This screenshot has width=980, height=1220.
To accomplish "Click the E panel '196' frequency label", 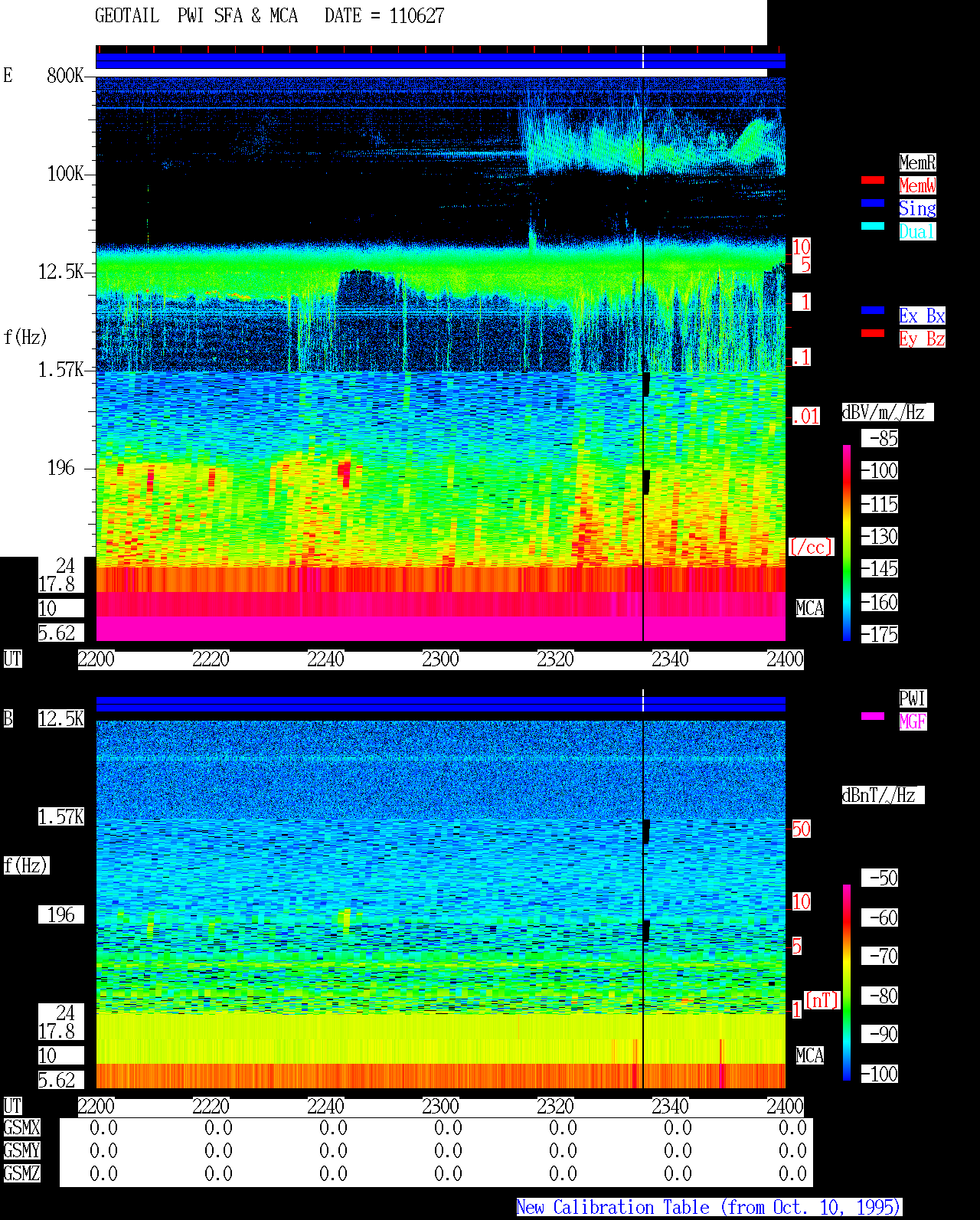I will point(61,467).
